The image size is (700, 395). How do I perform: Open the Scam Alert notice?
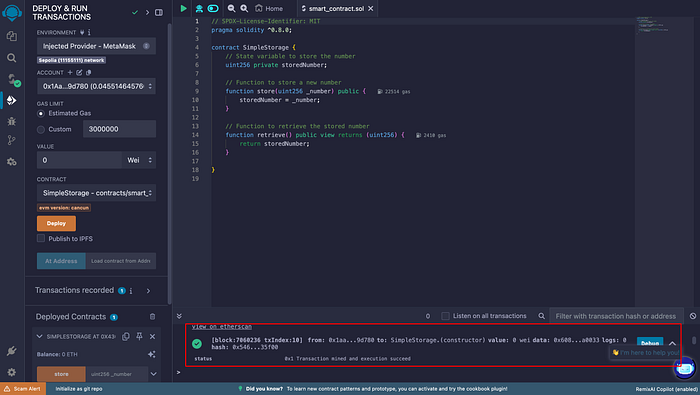23,389
